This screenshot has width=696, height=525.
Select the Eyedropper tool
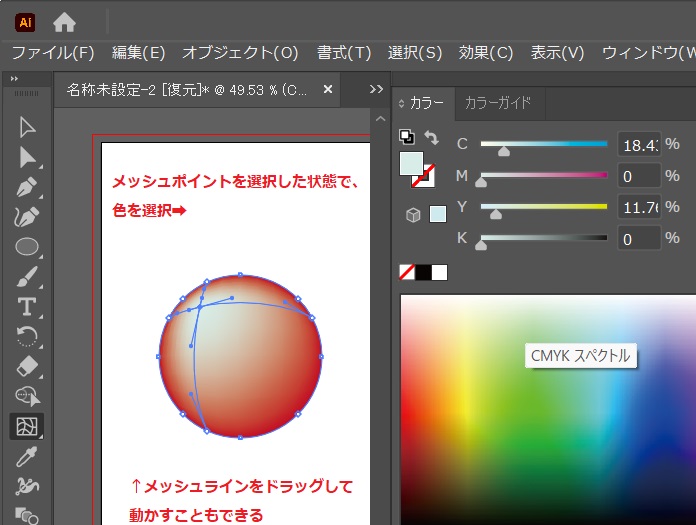[x=27, y=457]
